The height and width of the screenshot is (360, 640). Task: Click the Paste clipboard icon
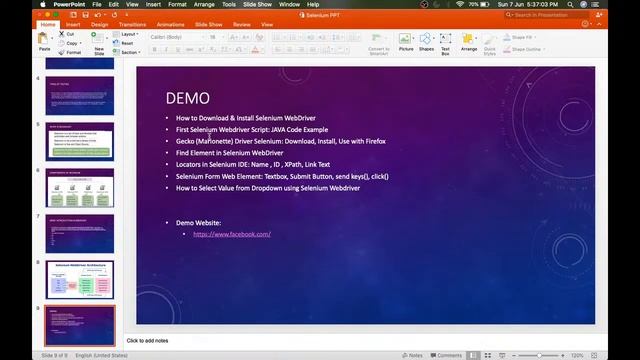pyautogui.click(x=42, y=39)
